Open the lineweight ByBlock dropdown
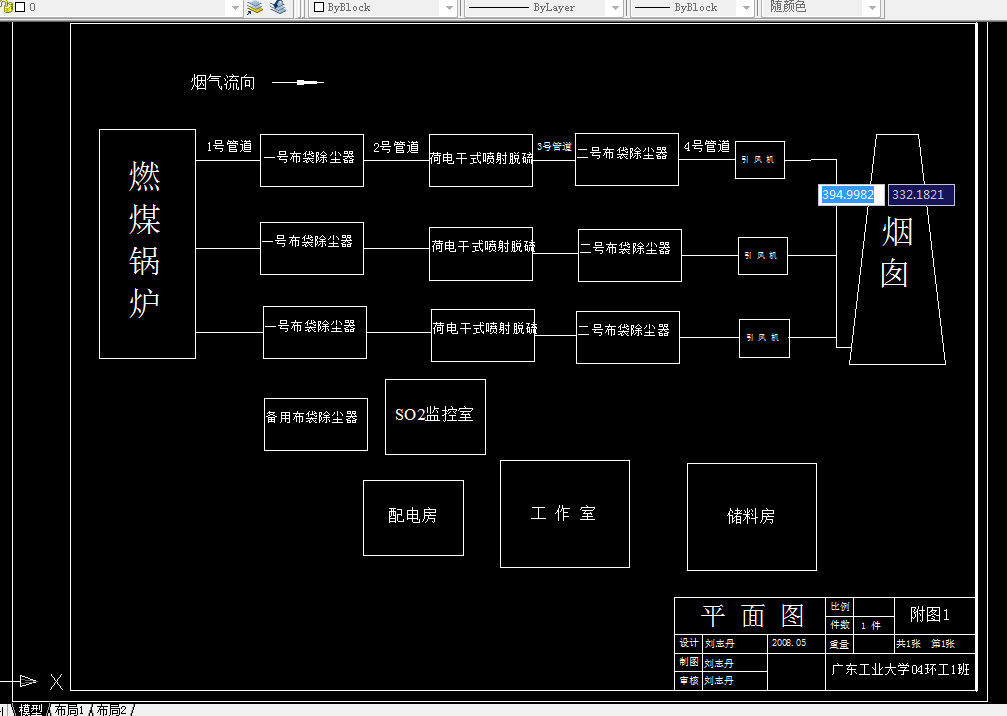 click(744, 8)
